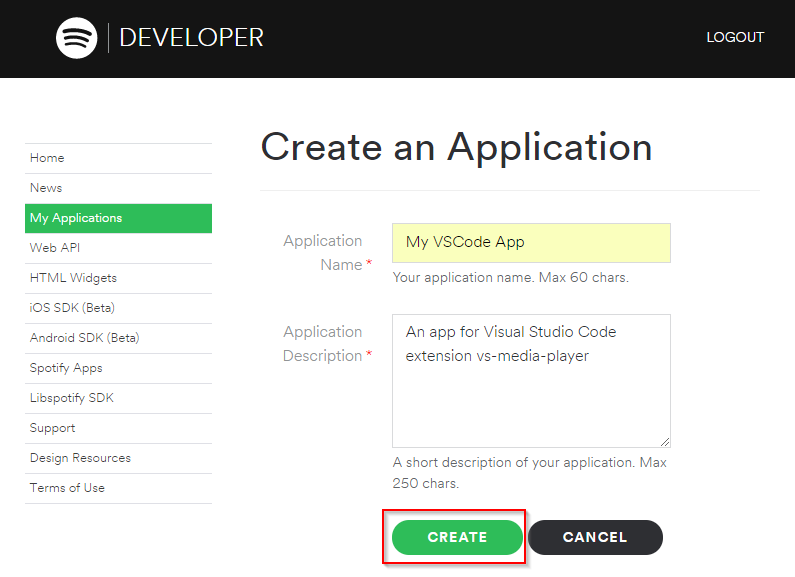Screen dimensions: 795x577
Task: Open the Web API page
Action: [x=118, y=248]
